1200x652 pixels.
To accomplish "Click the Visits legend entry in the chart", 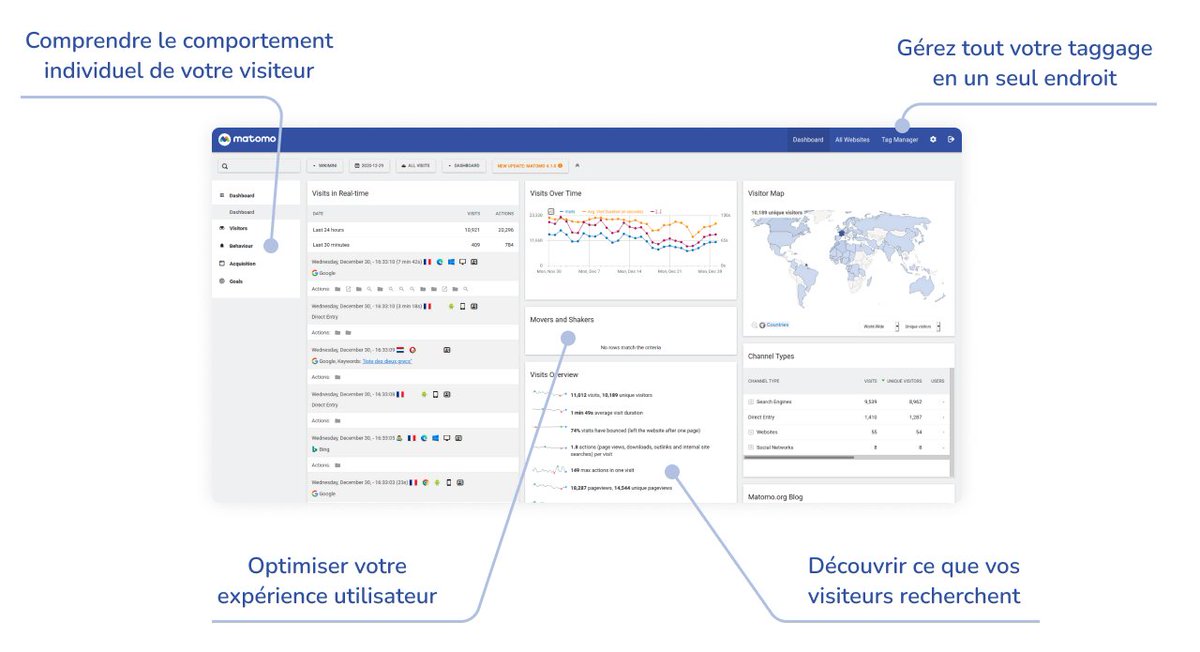I will [568, 211].
